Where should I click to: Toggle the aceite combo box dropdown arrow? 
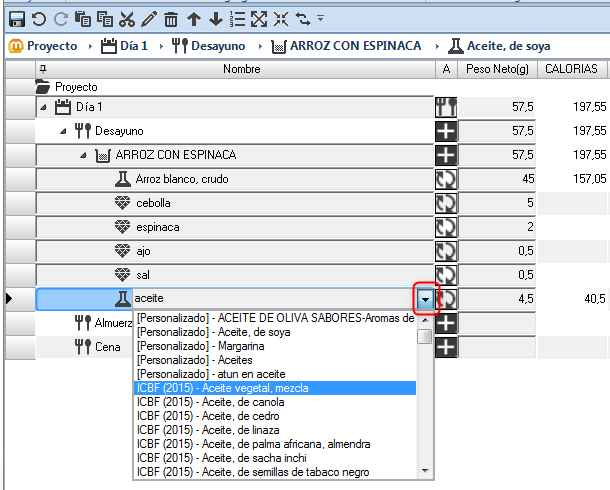425,299
